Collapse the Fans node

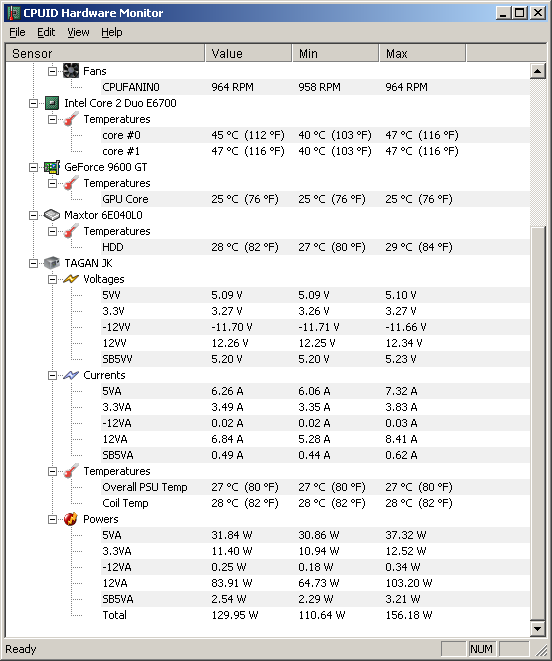pyautogui.click(x=52, y=71)
